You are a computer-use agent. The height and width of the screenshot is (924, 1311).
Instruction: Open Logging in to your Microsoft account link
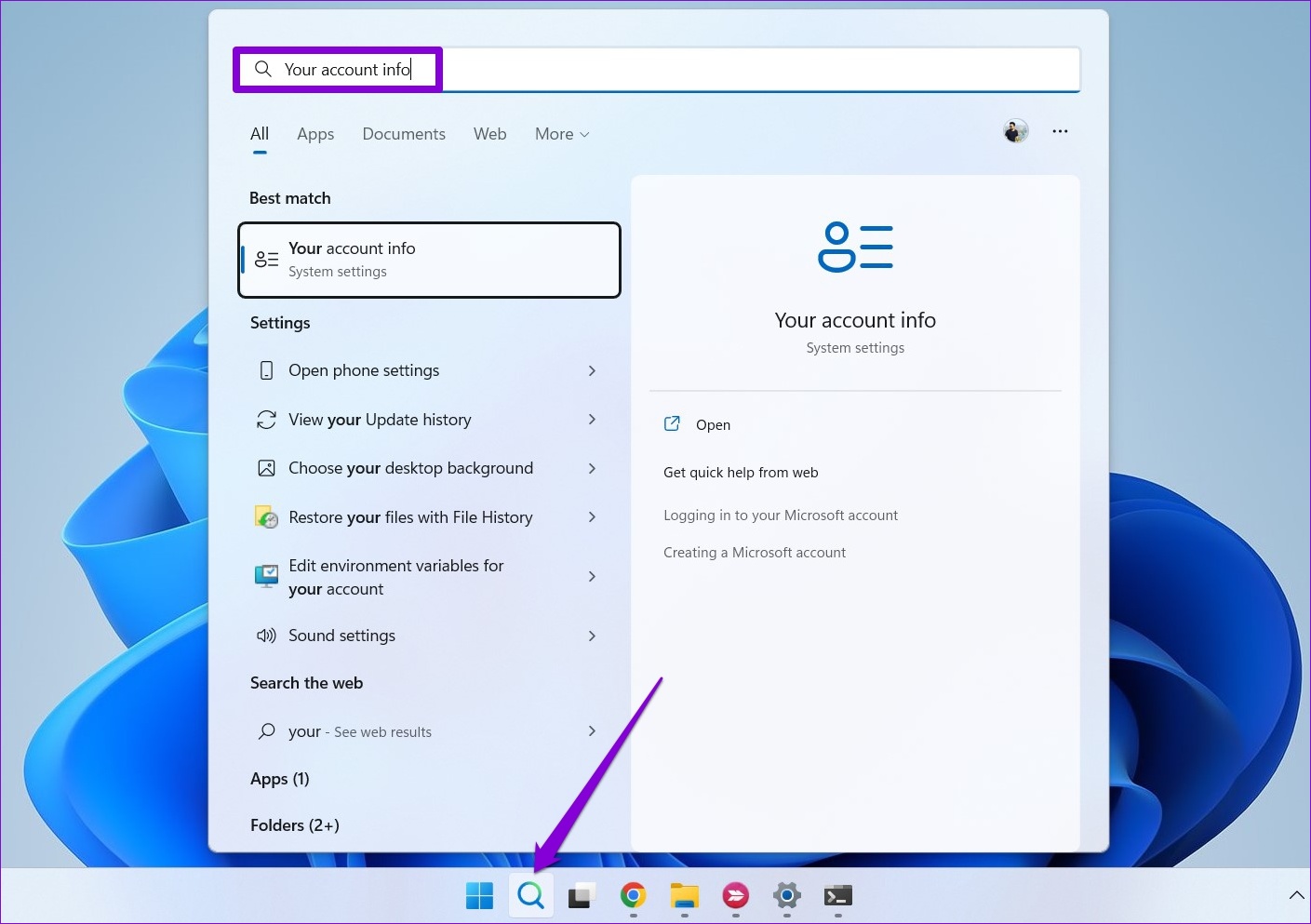pos(781,516)
